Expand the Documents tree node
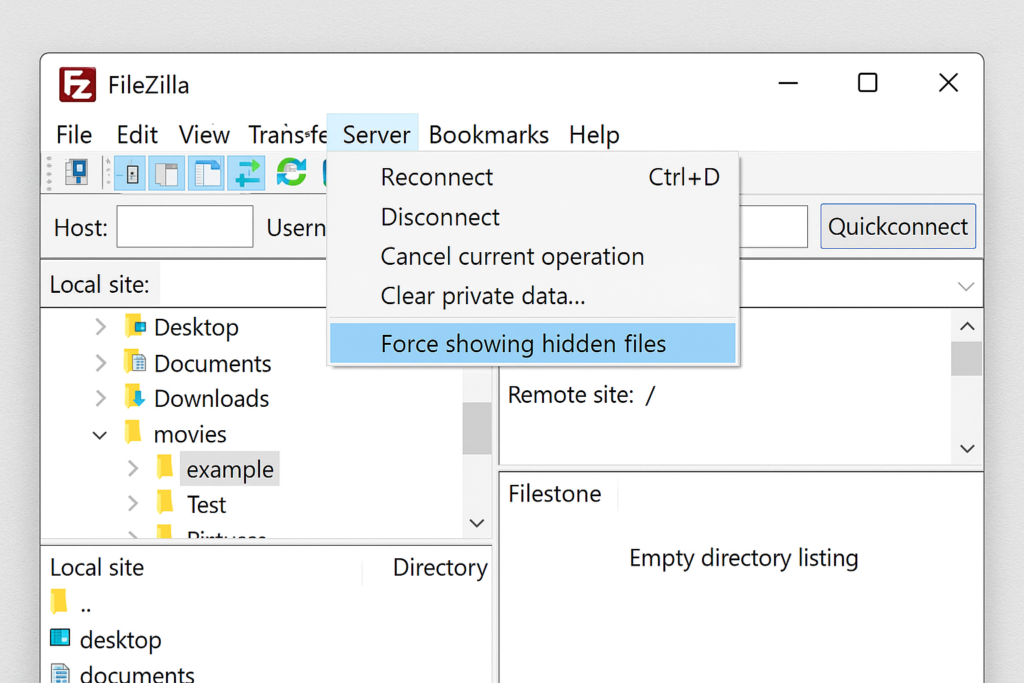Image resolution: width=1024 pixels, height=683 pixels. [x=100, y=362]
